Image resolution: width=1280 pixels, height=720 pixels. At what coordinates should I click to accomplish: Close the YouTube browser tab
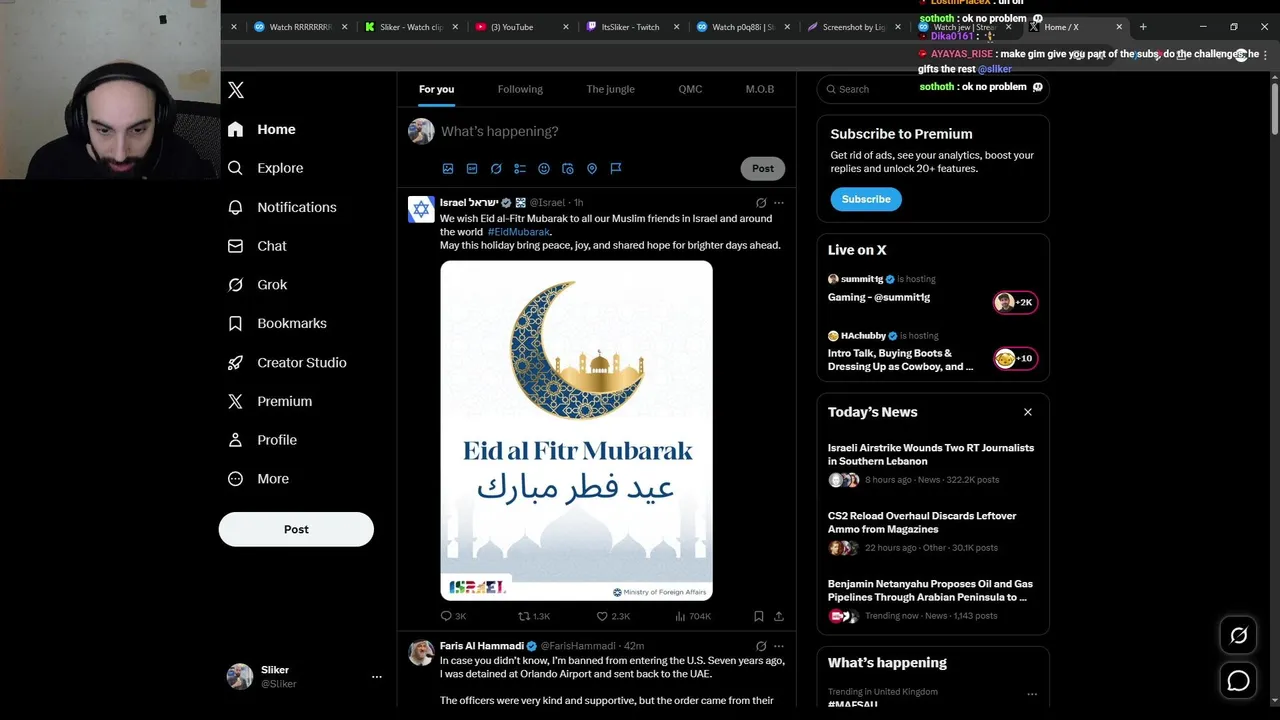click(x=566, y=27)
